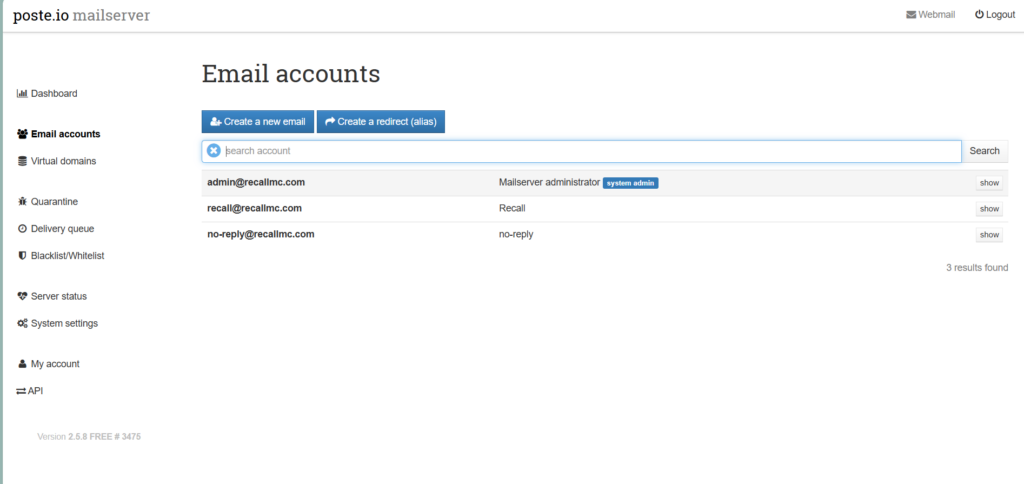Click the Search button
The image size is (1024, 484).
pyautogui.click(x=984, y=151)
